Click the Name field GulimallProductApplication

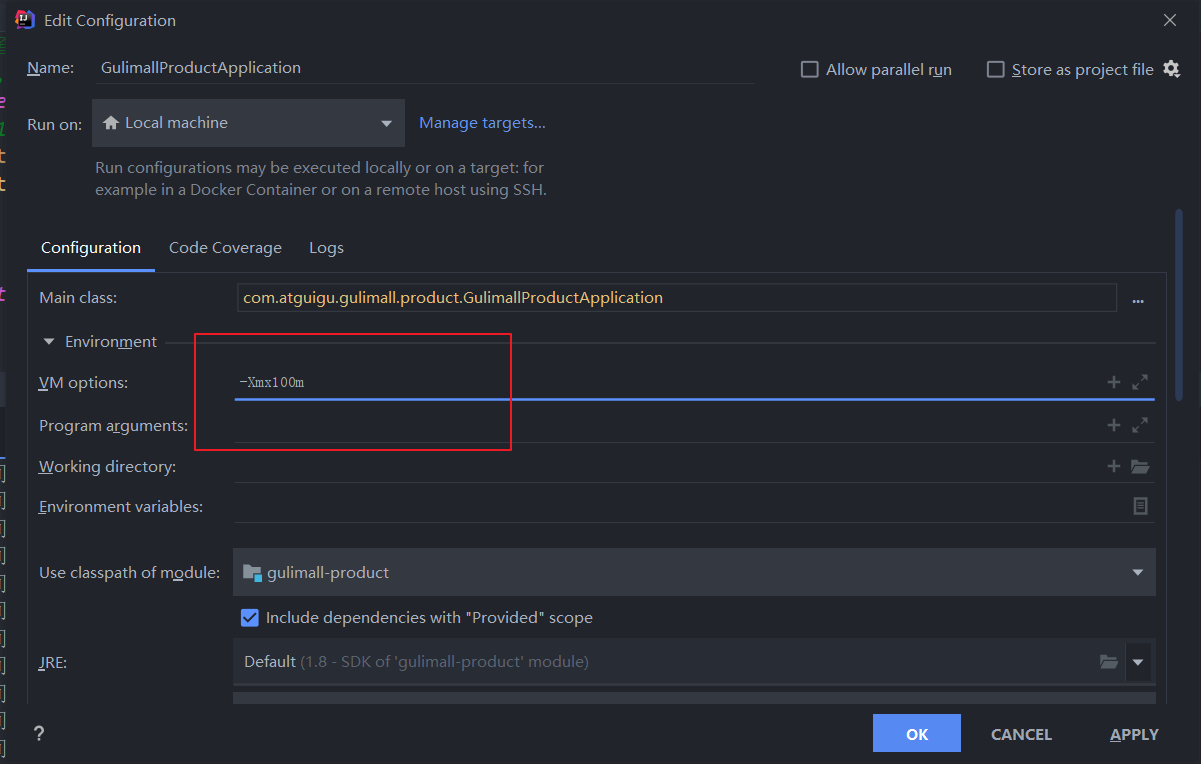pos(427,68)
